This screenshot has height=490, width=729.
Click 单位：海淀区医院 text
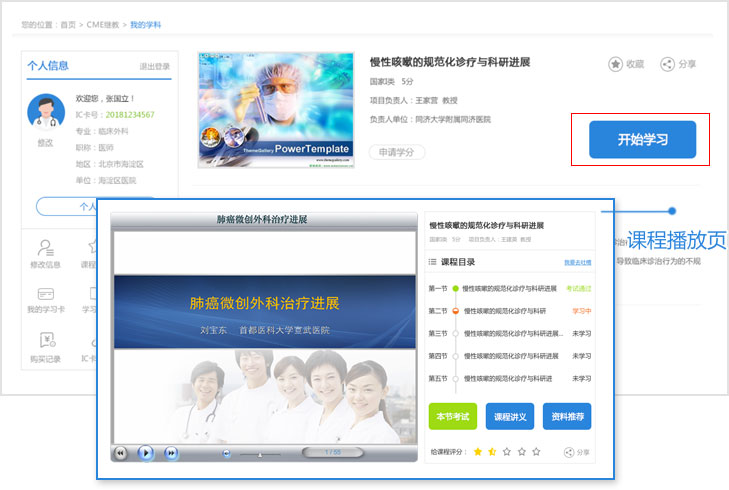click(106, 180)
